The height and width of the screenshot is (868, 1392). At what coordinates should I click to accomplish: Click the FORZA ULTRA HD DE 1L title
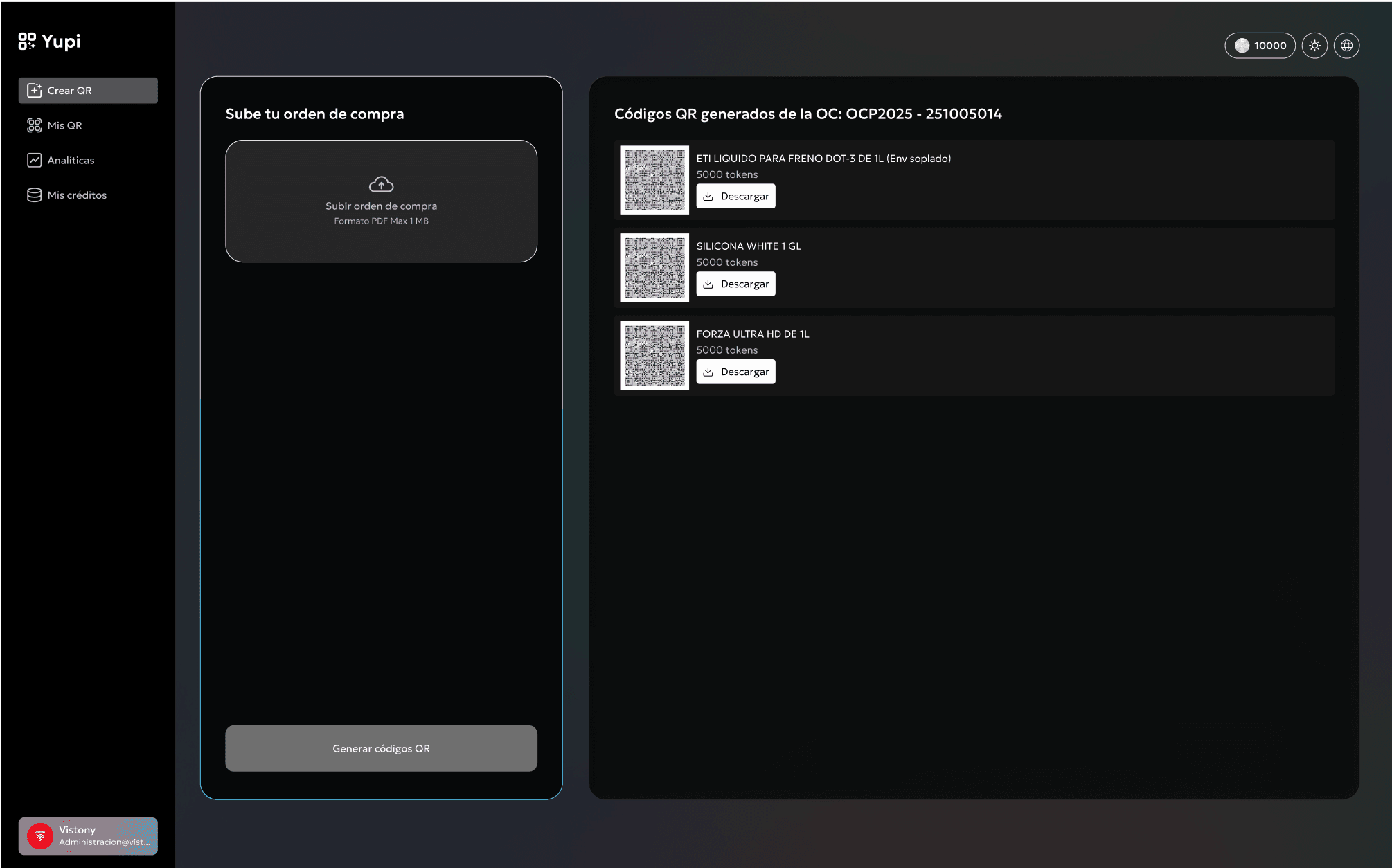pyautogui.click(x=753, y=334)
